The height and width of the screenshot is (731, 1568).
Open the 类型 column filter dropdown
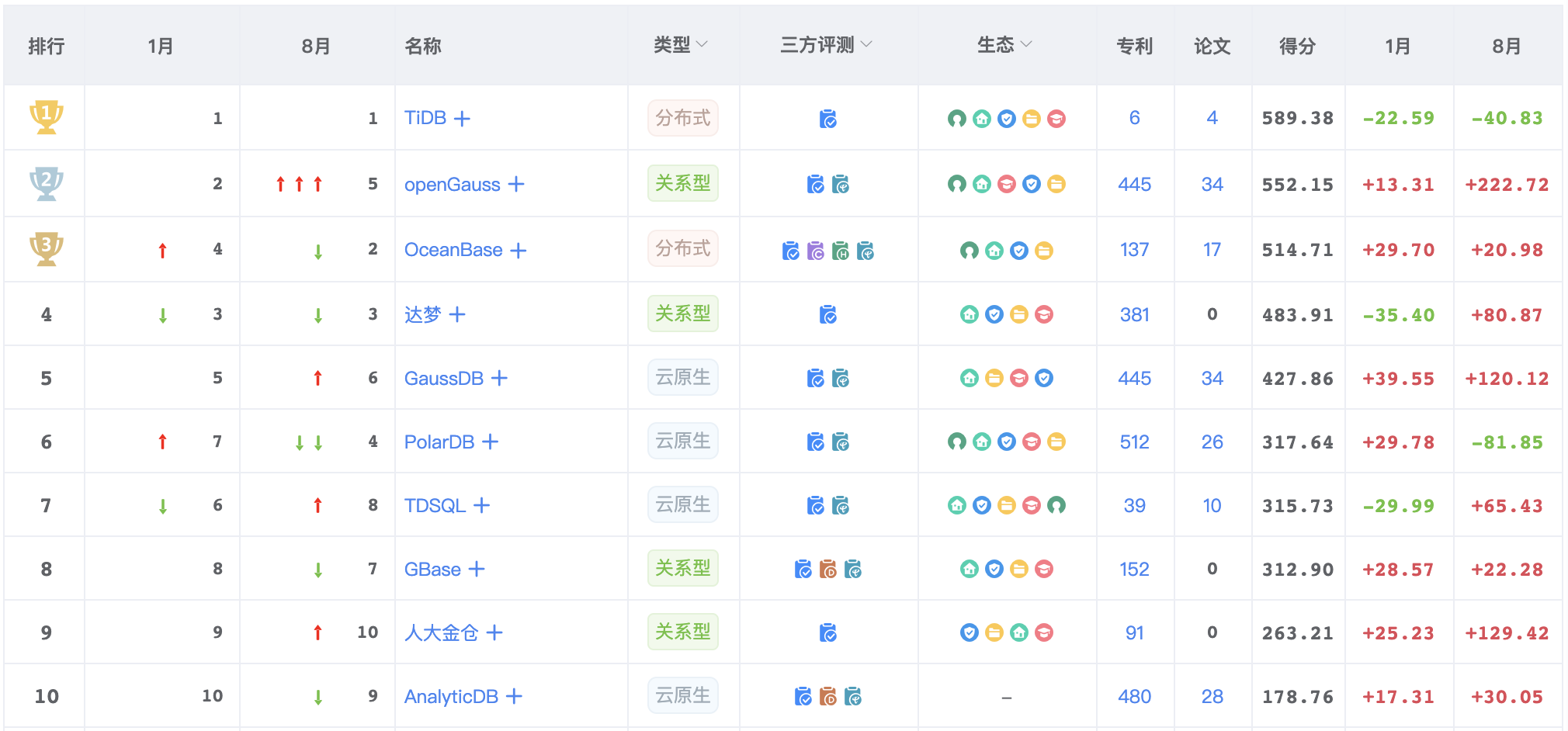(x=702, y=45)
